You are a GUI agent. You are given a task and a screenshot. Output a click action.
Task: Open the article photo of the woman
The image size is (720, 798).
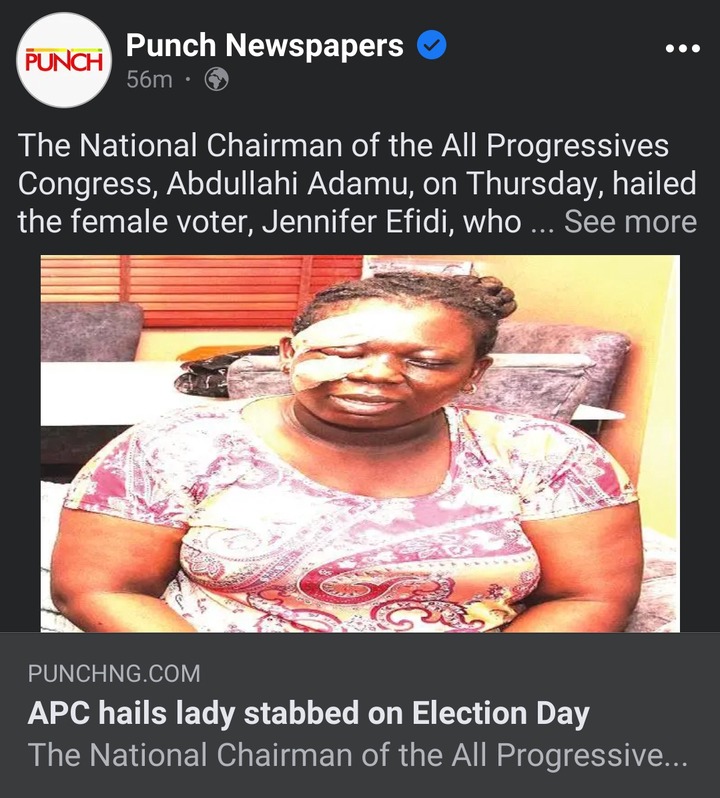[360, 443]
